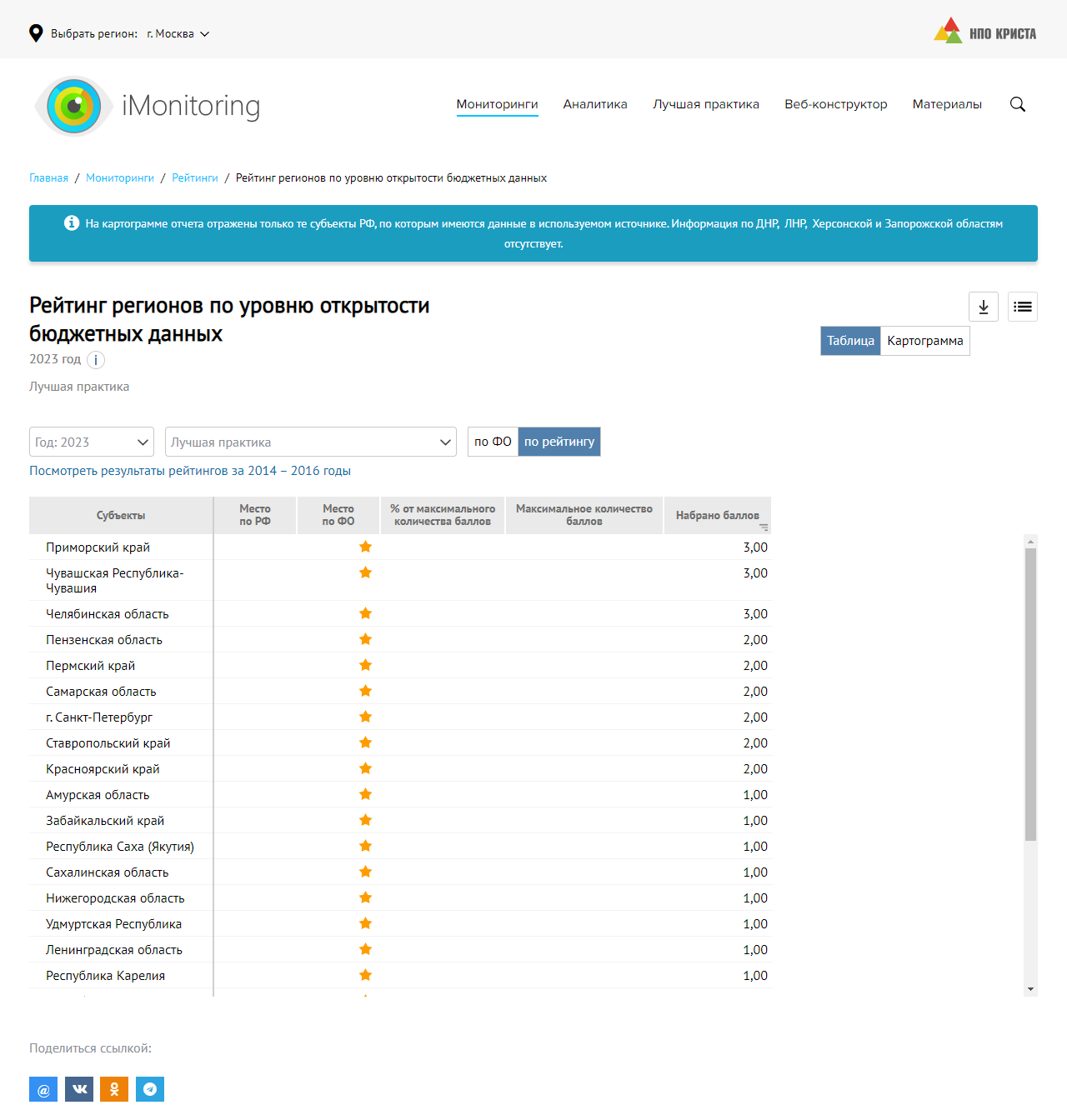Viewport: 1067px width, 1120px height.
Task: Expand the Лучшая практика dropdown
Action: 310,442
